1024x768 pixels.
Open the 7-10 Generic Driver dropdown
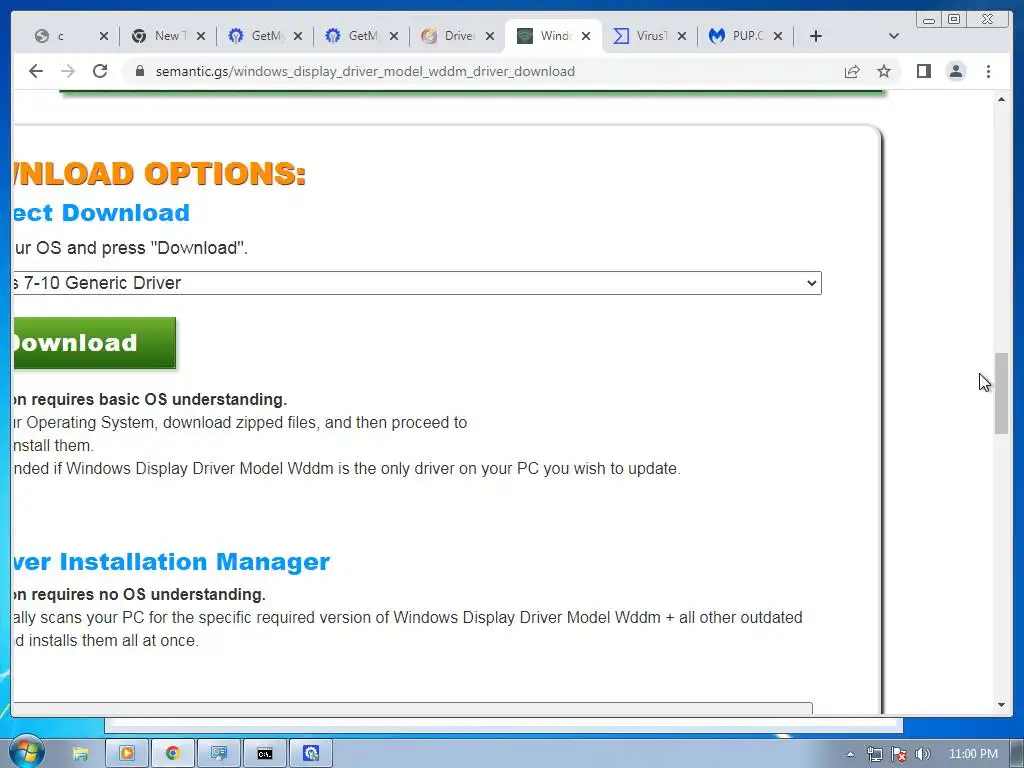tap(416, 283)
